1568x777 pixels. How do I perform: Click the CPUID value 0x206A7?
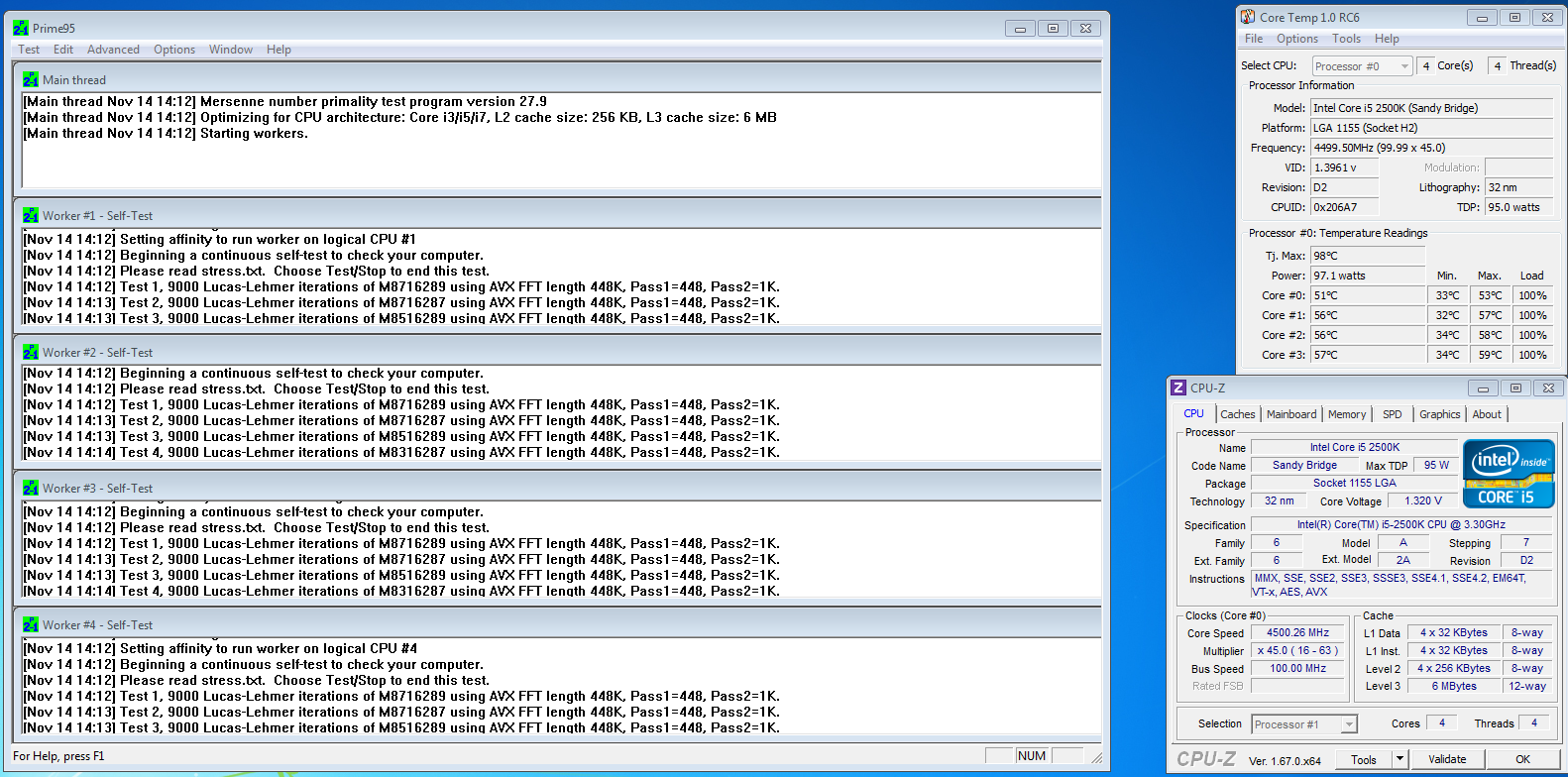click(1345, 207)
